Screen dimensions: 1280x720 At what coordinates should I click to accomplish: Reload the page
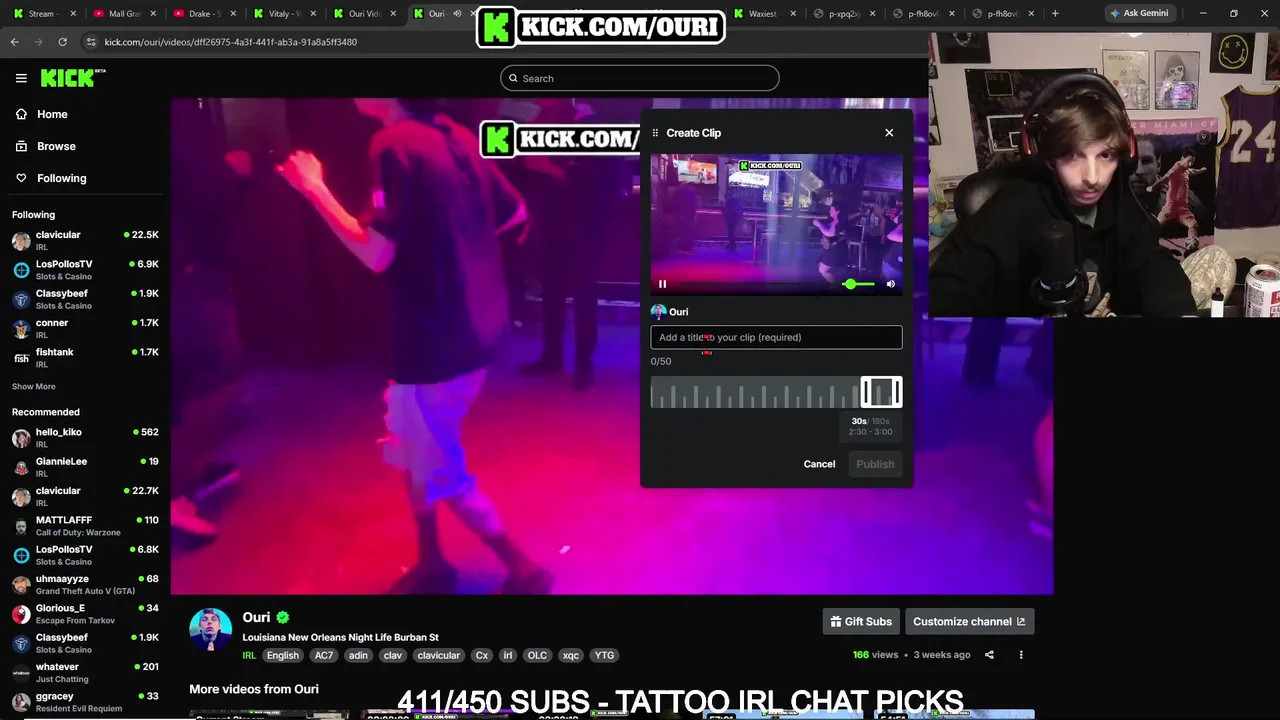tap(62, 42)
